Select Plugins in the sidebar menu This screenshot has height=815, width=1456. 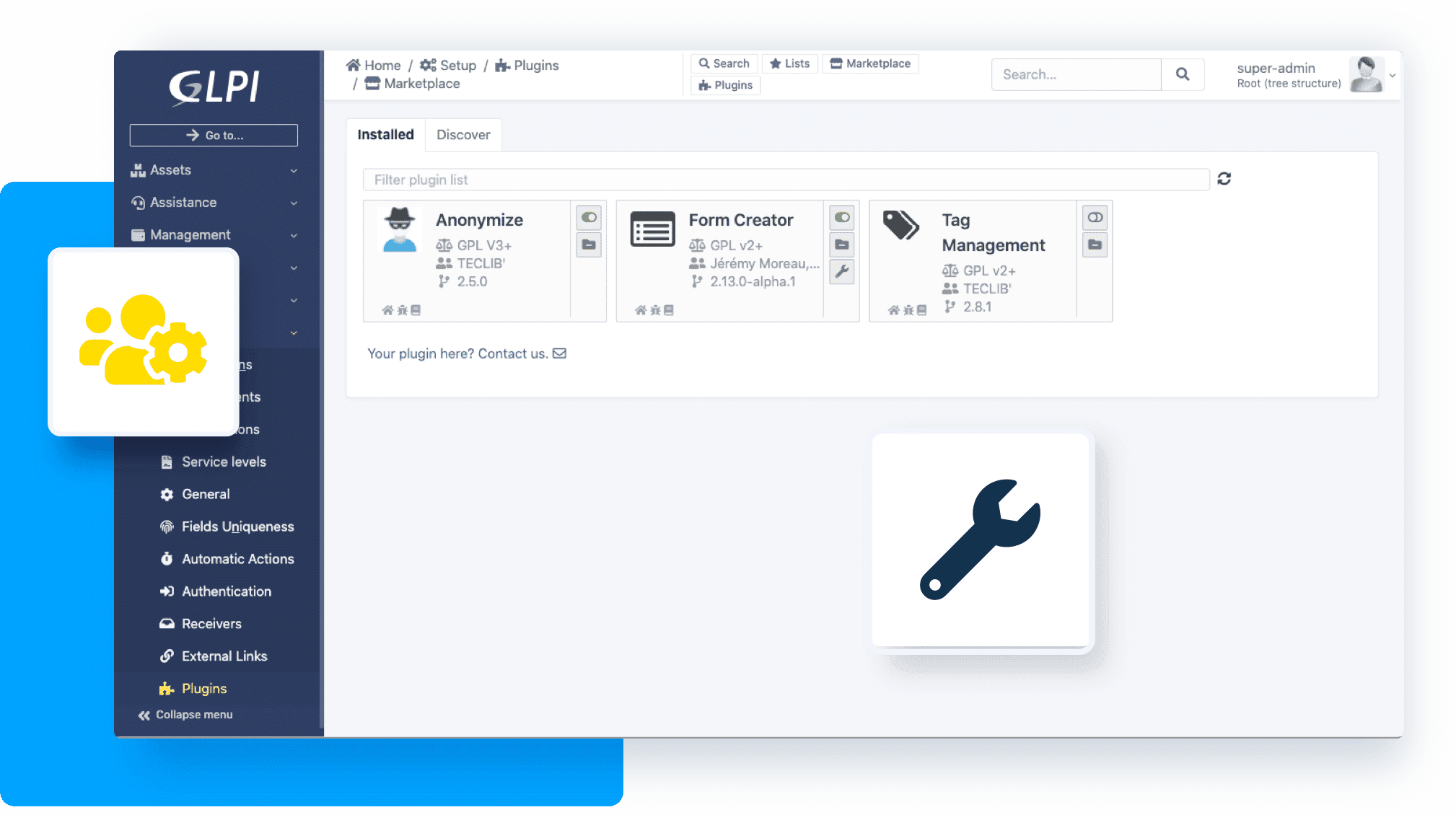[204, 689]
